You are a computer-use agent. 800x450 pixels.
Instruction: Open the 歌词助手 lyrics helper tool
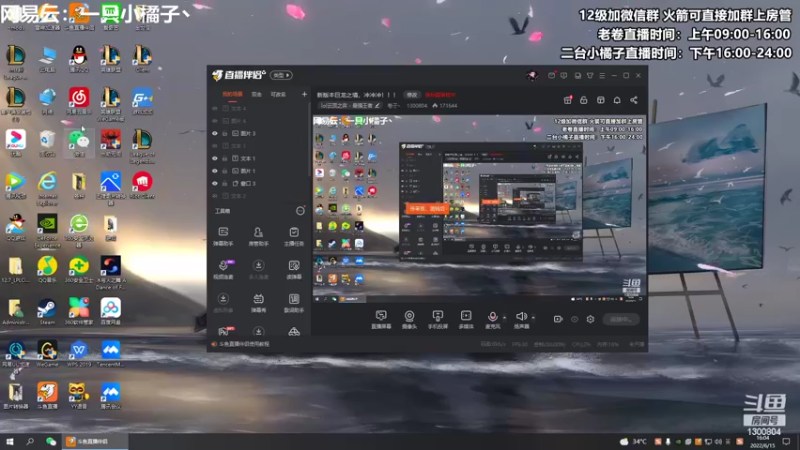293,303
